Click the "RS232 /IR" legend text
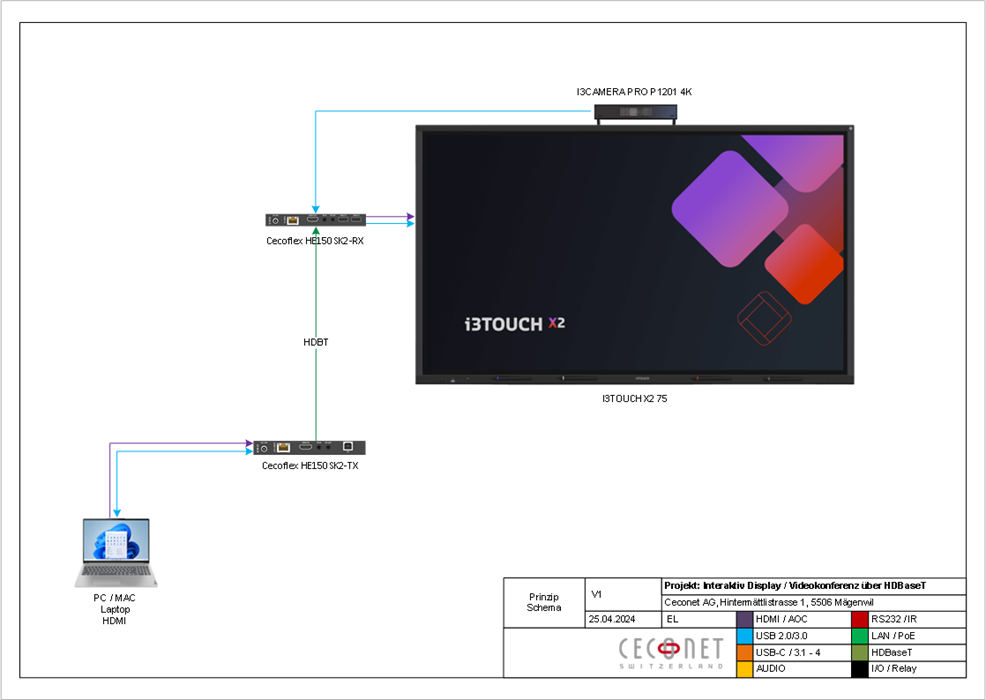 [894, 619]
